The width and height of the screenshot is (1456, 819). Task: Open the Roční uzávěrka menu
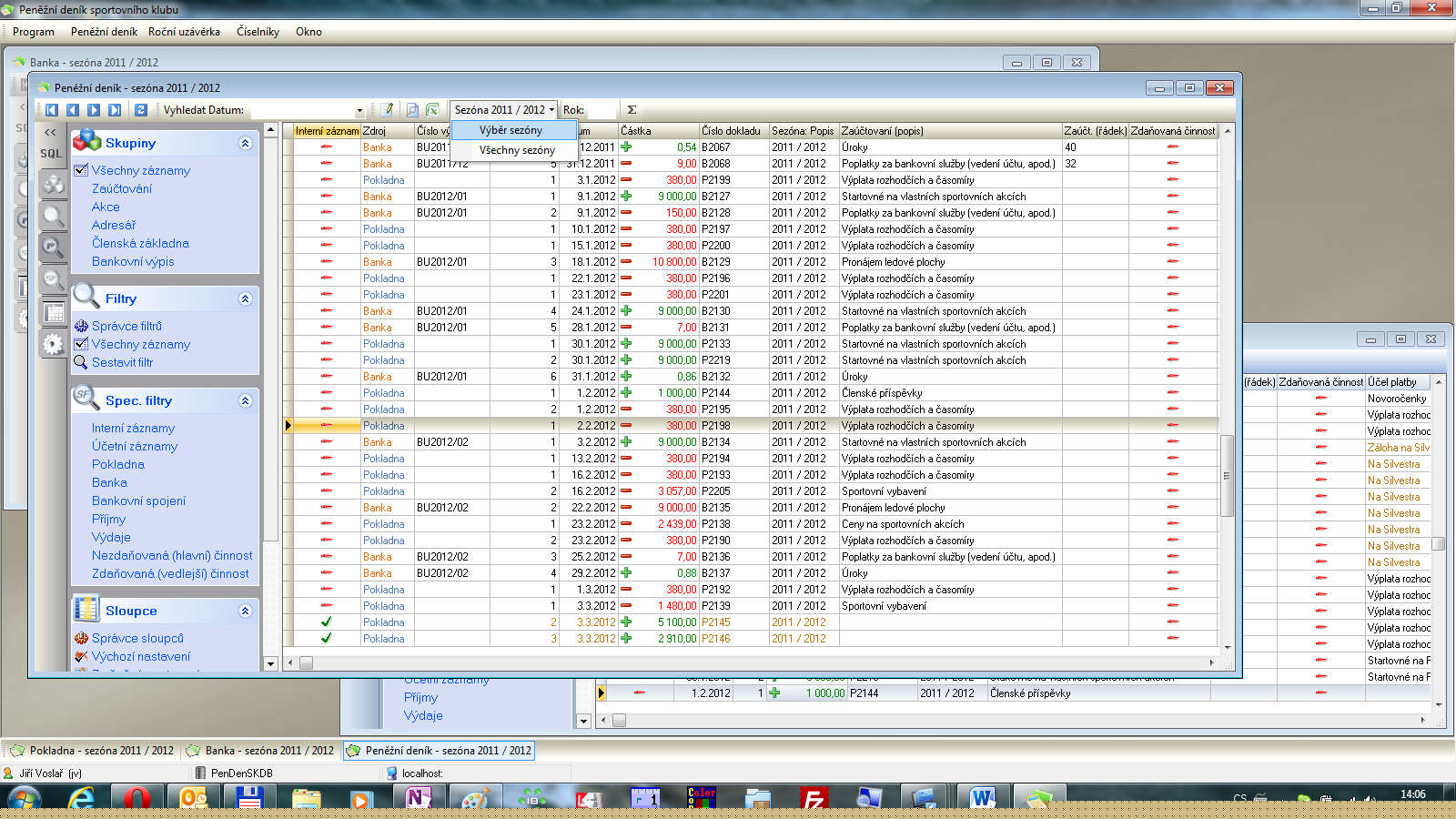click(184, 32)
